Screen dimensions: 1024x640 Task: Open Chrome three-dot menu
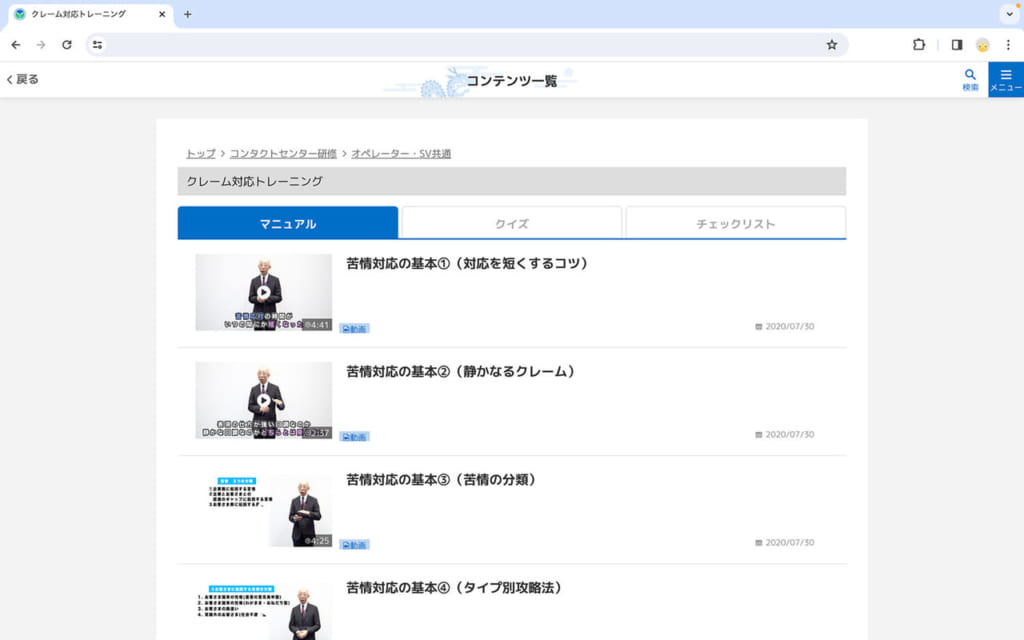pos(1008,45)
